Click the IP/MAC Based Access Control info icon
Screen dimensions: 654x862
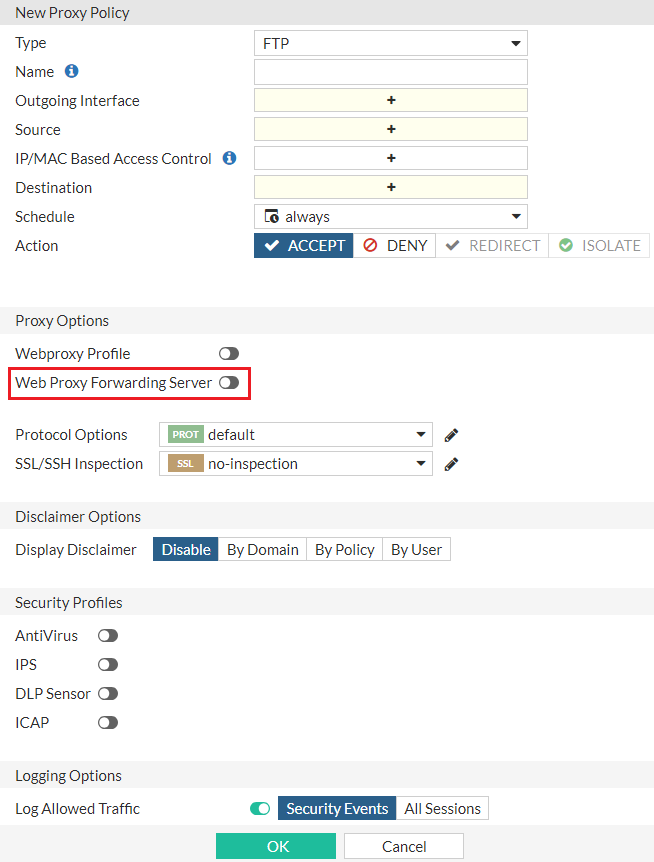click(230, 158)
